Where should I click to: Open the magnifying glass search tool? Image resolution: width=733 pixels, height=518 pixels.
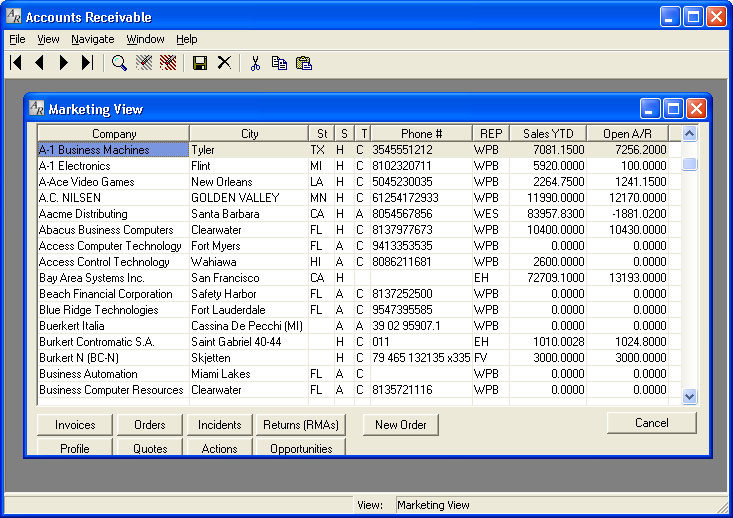[119, 63]
